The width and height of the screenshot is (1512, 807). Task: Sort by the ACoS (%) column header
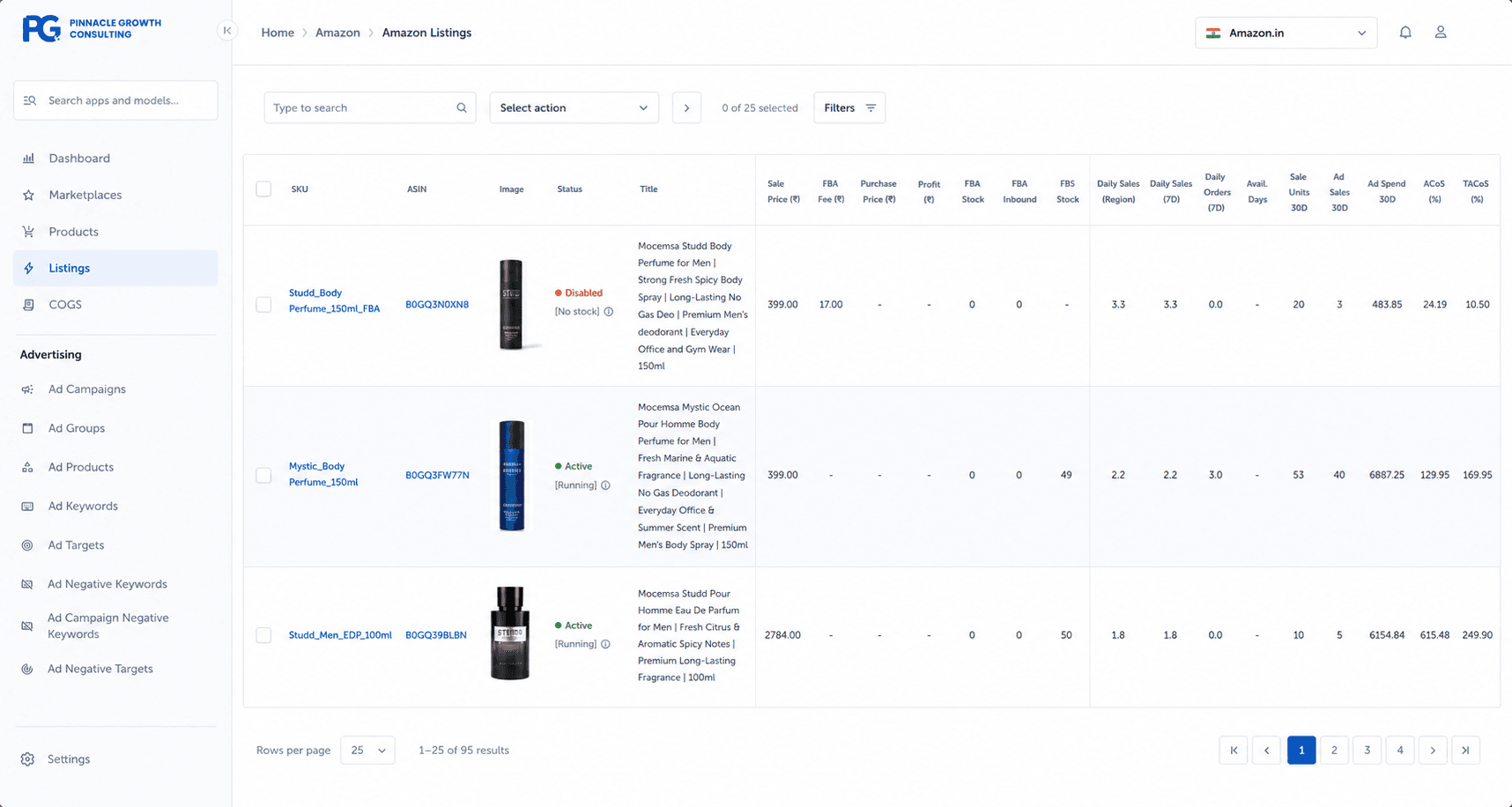tap(1434, 191)
